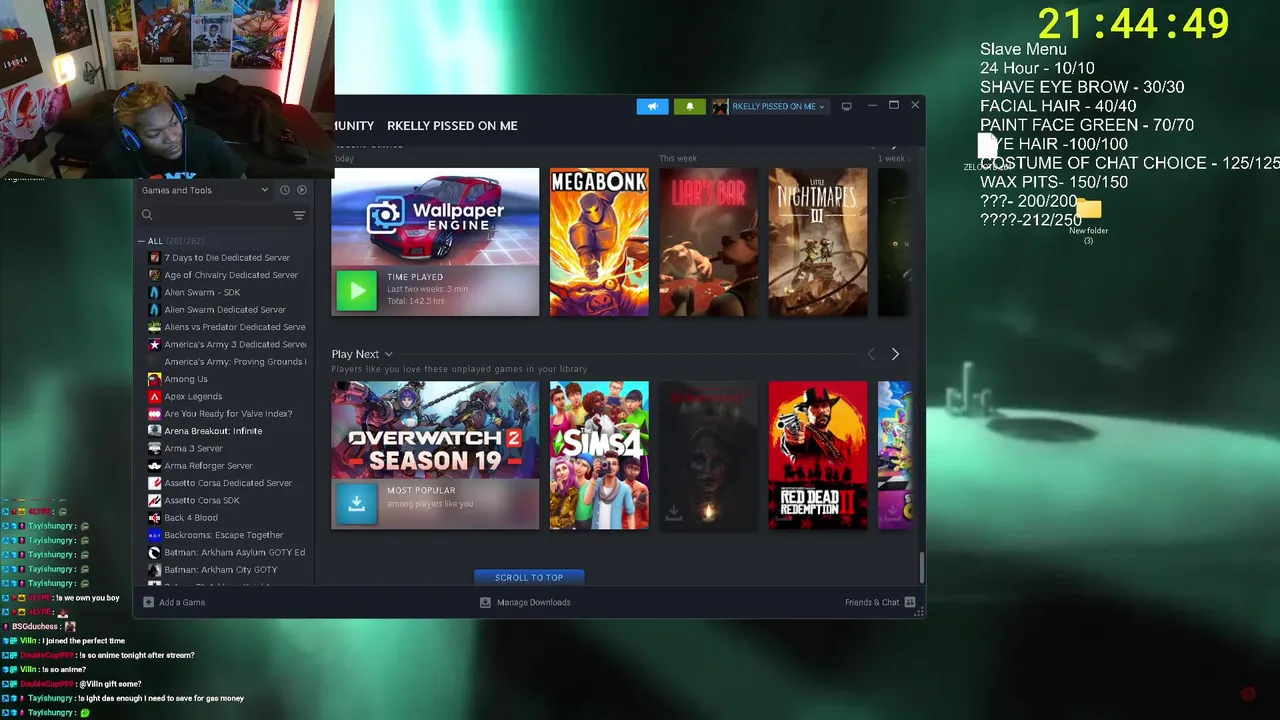Click the Arma 3 Server icon
The width and height of the screenshot is (1280, 720).
point(154,448)
